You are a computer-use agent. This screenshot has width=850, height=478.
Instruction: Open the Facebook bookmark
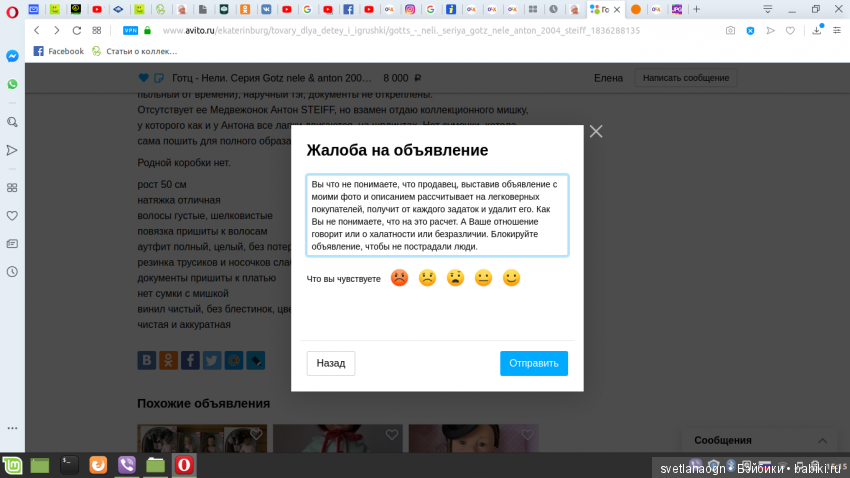[x=59, y=51]
